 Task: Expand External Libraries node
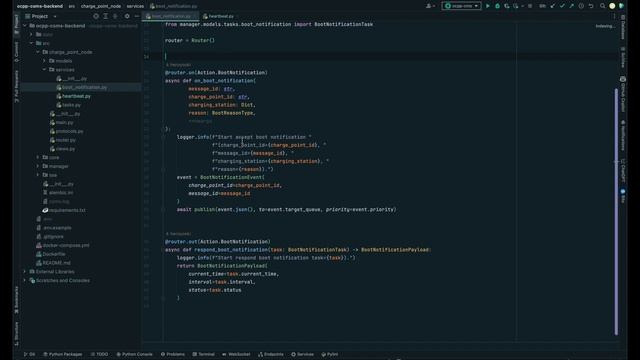click(x=25, y=272)
